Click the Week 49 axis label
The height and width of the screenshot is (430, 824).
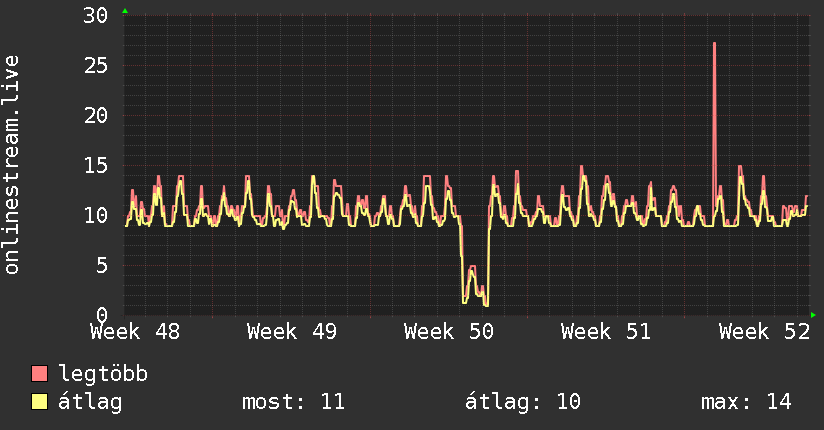[x=292, y=332]
